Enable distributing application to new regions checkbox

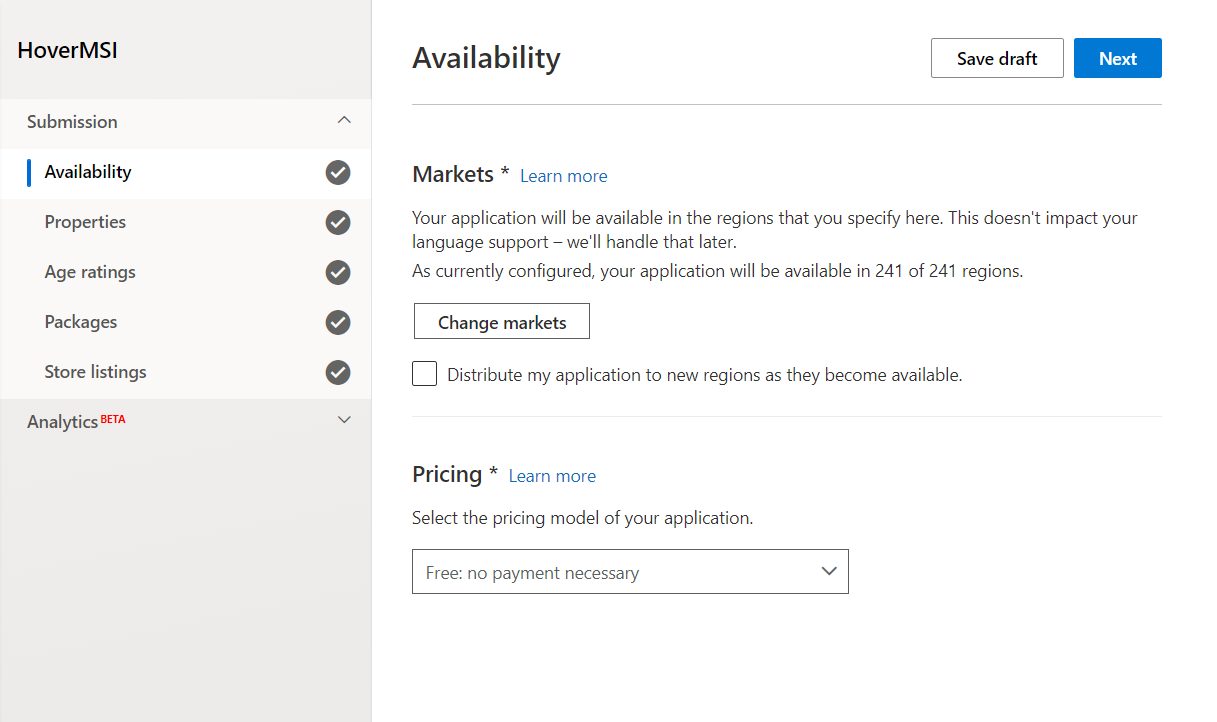pyautogui.click(x=425, y=374)
